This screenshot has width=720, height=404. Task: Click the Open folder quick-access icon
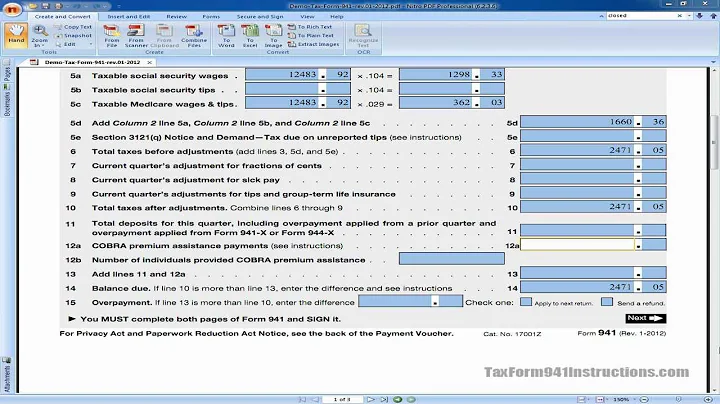click(x=32, y=6)
